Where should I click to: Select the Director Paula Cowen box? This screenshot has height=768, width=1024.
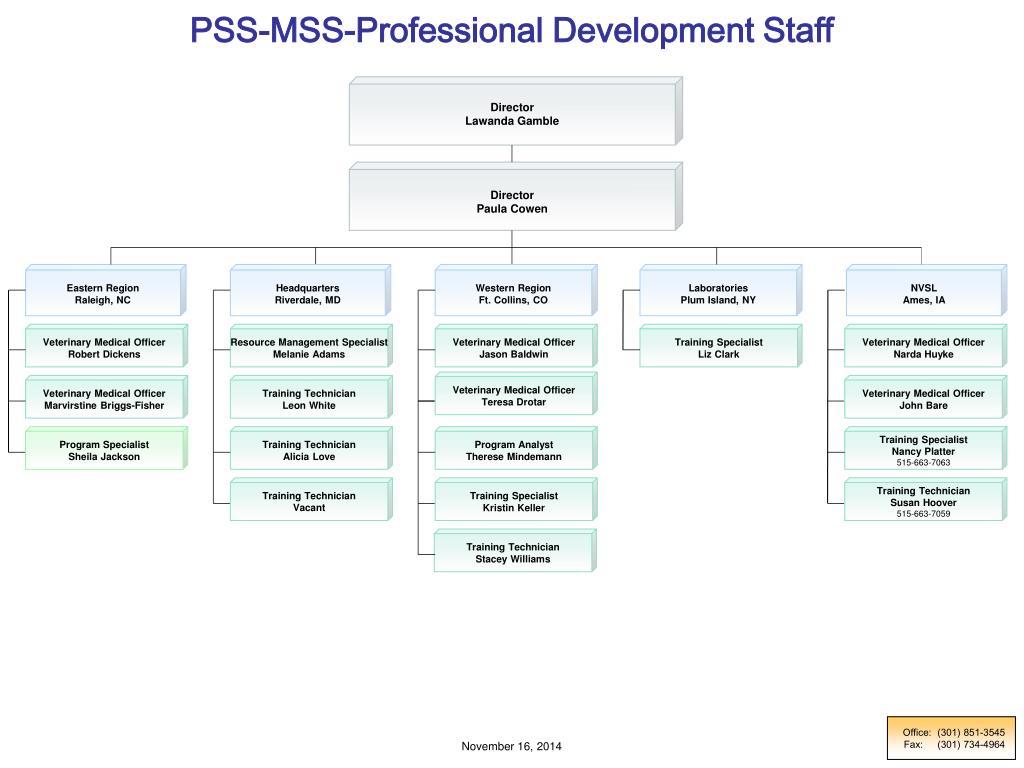[516, 197]
